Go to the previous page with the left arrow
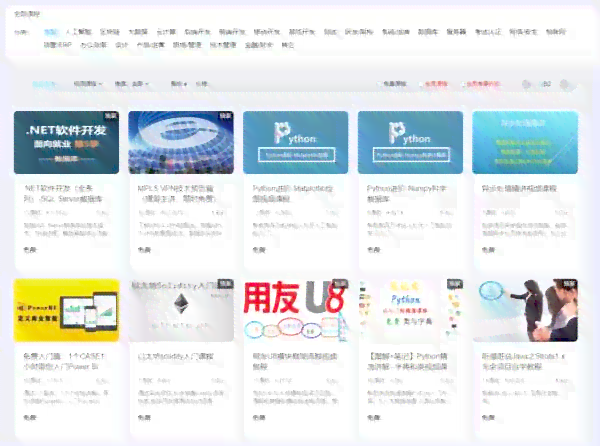Screen dimensions: 600x446 point(526,84)
